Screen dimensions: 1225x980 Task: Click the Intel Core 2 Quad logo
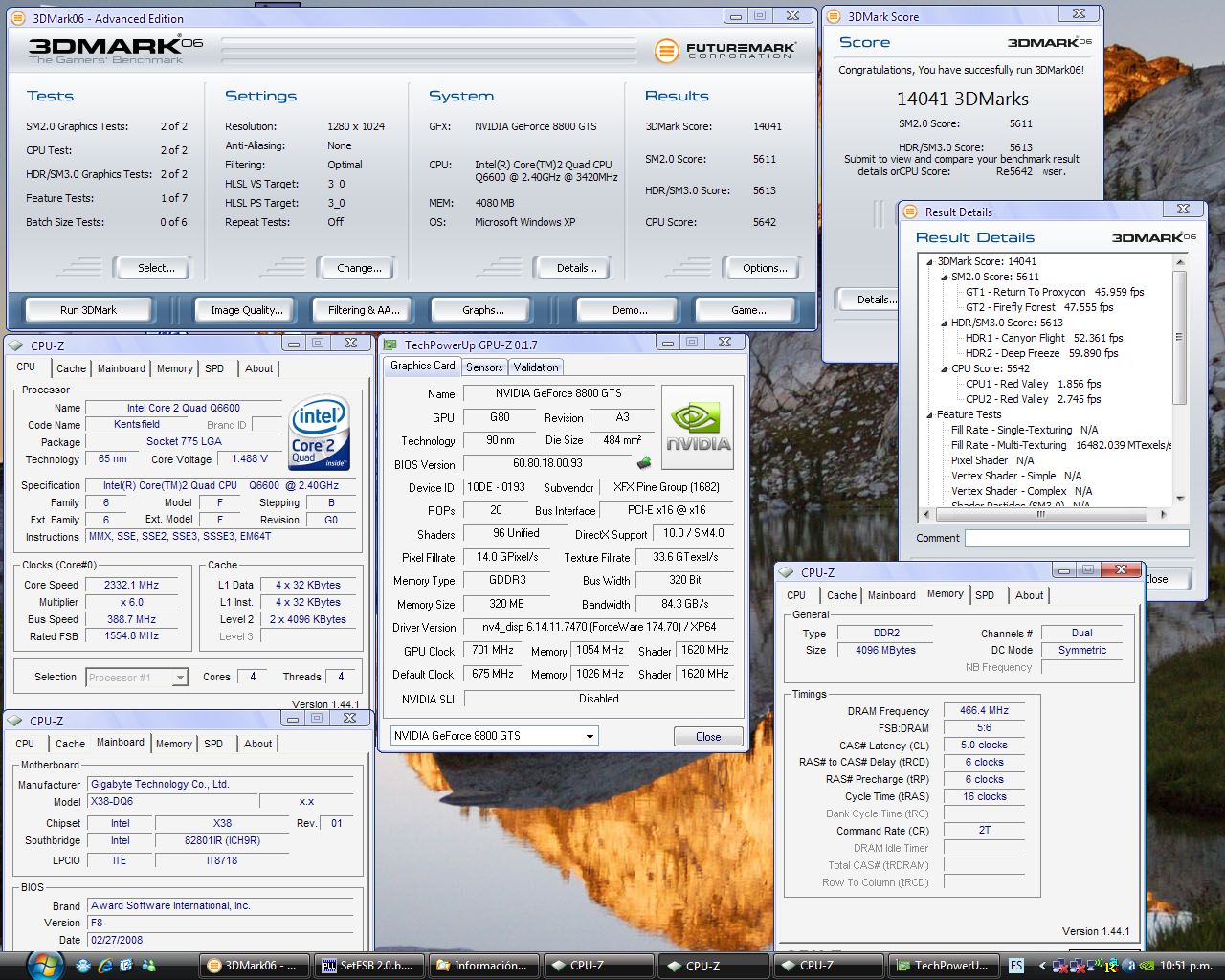coord(319,434)
